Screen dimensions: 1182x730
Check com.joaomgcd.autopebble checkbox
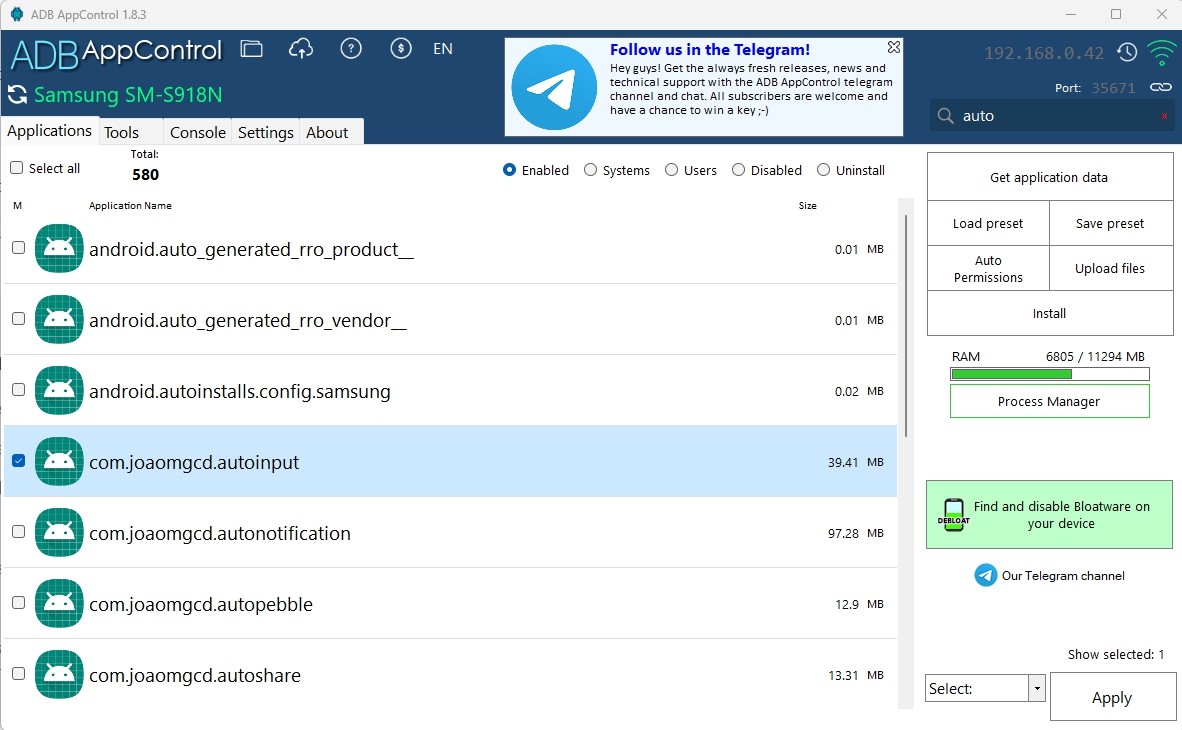19,603
